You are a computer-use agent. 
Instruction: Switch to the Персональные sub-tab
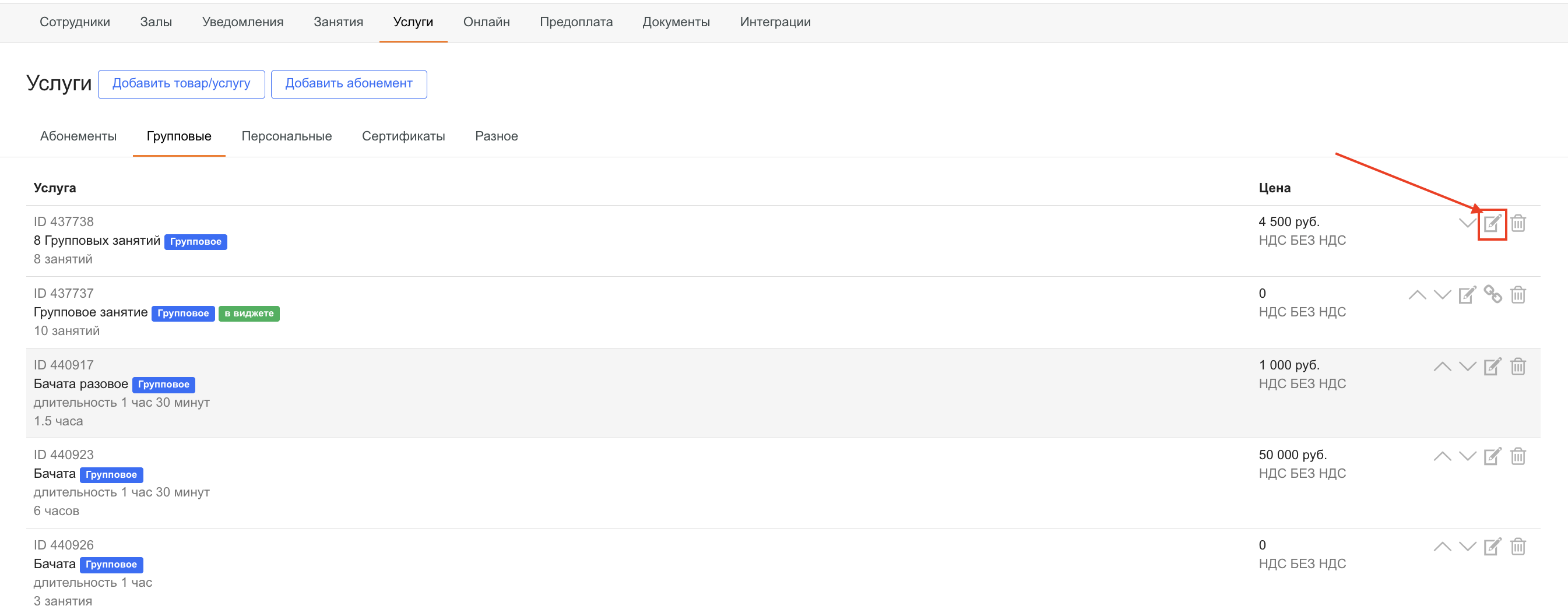click(287, 136)
